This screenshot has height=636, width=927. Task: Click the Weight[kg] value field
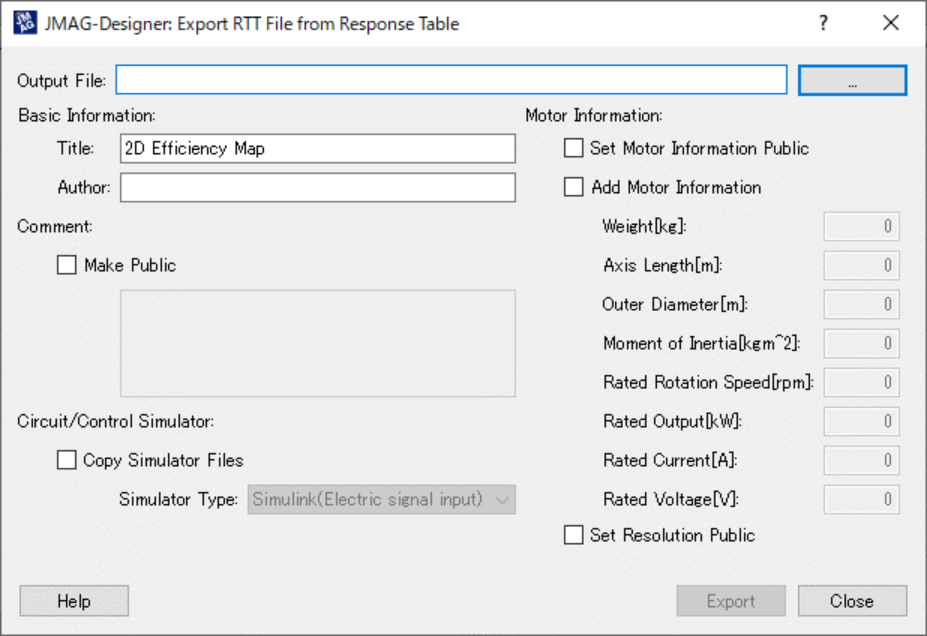pos(861,226)
